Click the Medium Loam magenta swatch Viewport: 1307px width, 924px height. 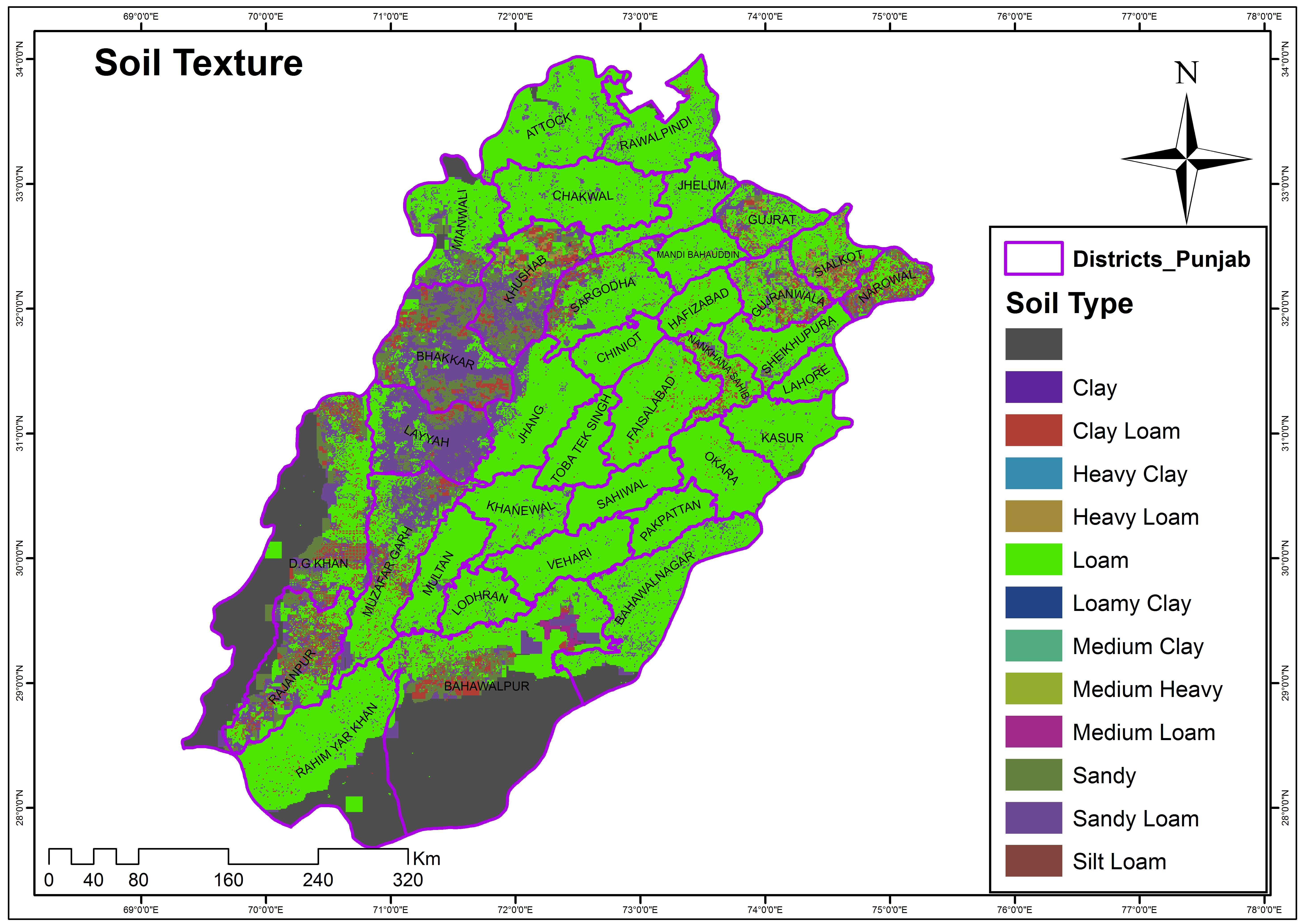pyautogui.click(x=1033, y=732)
